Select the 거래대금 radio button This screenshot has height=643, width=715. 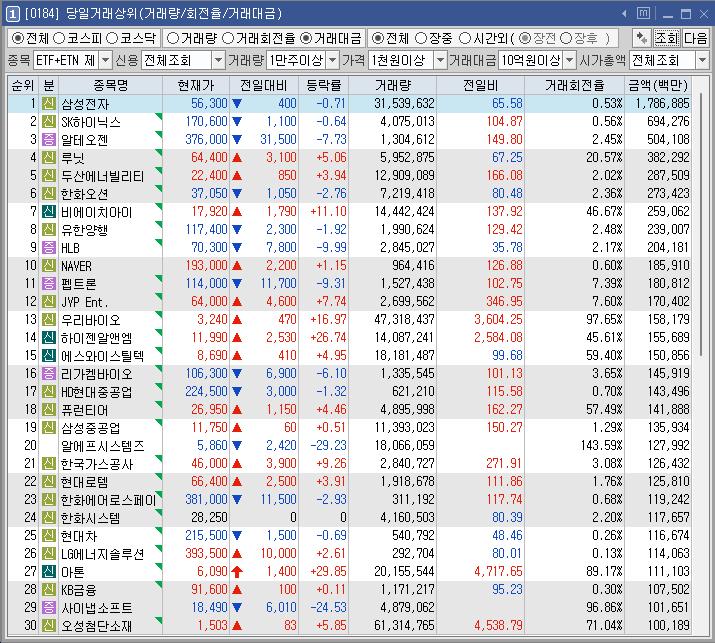coord(306,38)
